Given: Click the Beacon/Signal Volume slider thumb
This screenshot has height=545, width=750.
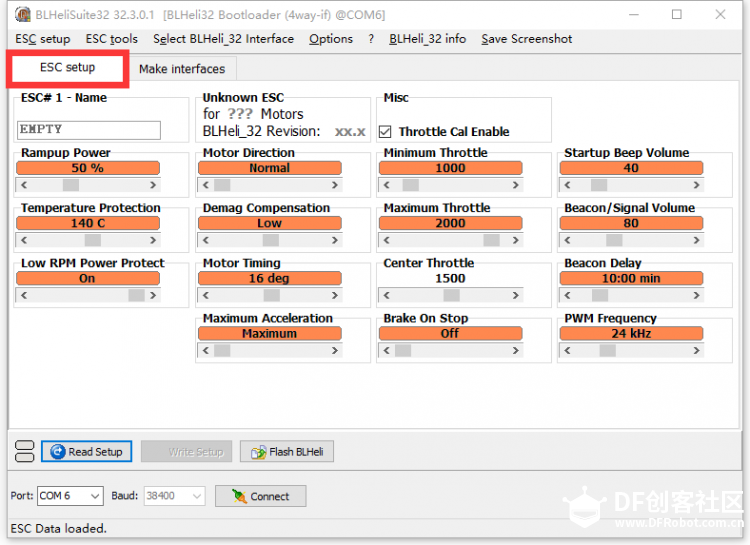Looking at the screenshot, I should (x=614, y=240).
